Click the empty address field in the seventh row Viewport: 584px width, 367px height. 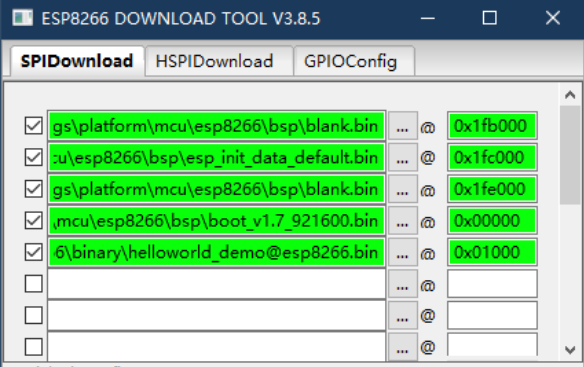[492, 316]
